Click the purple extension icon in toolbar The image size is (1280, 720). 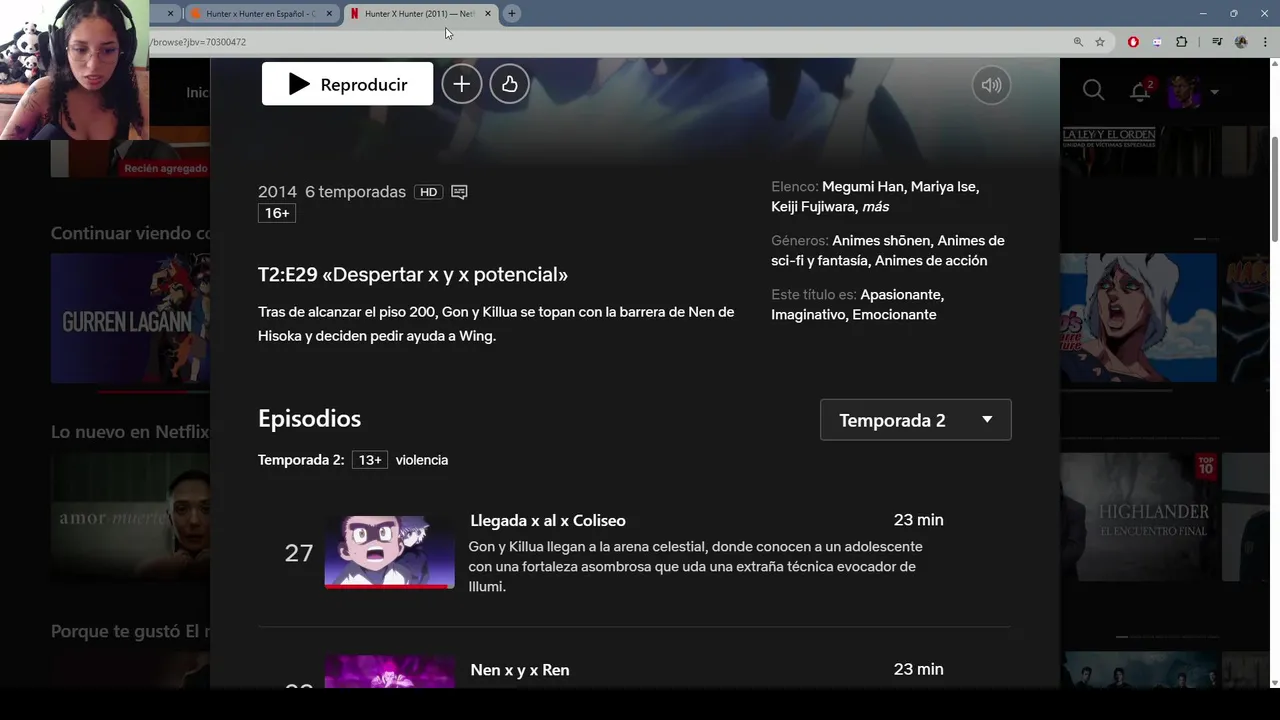1158,42
